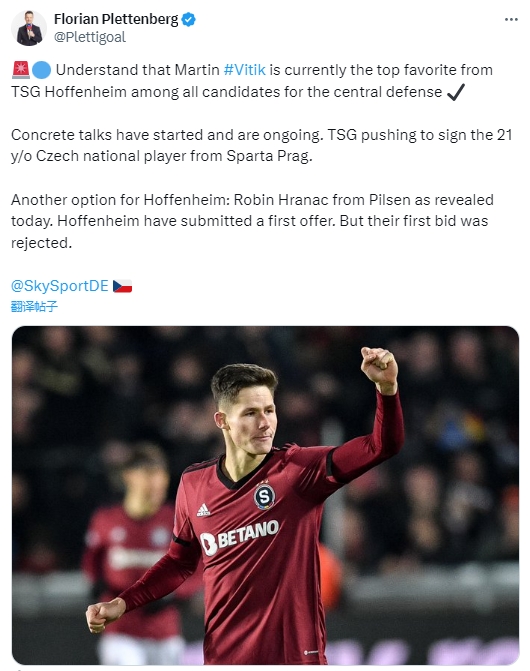Open the attached player photo

pyautogui.click(x=265, y=495)
